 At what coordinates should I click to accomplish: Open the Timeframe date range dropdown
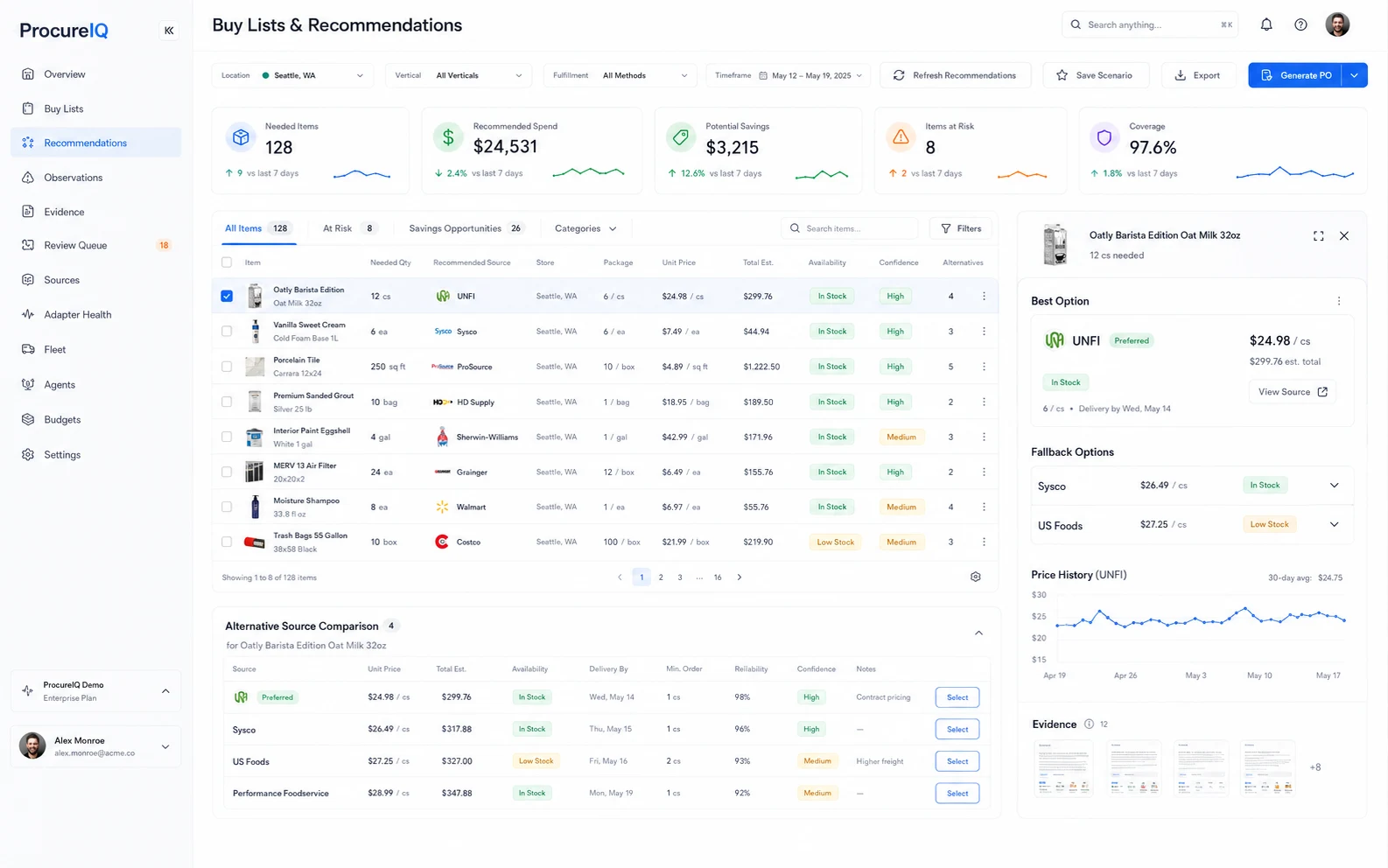(789, 75)
